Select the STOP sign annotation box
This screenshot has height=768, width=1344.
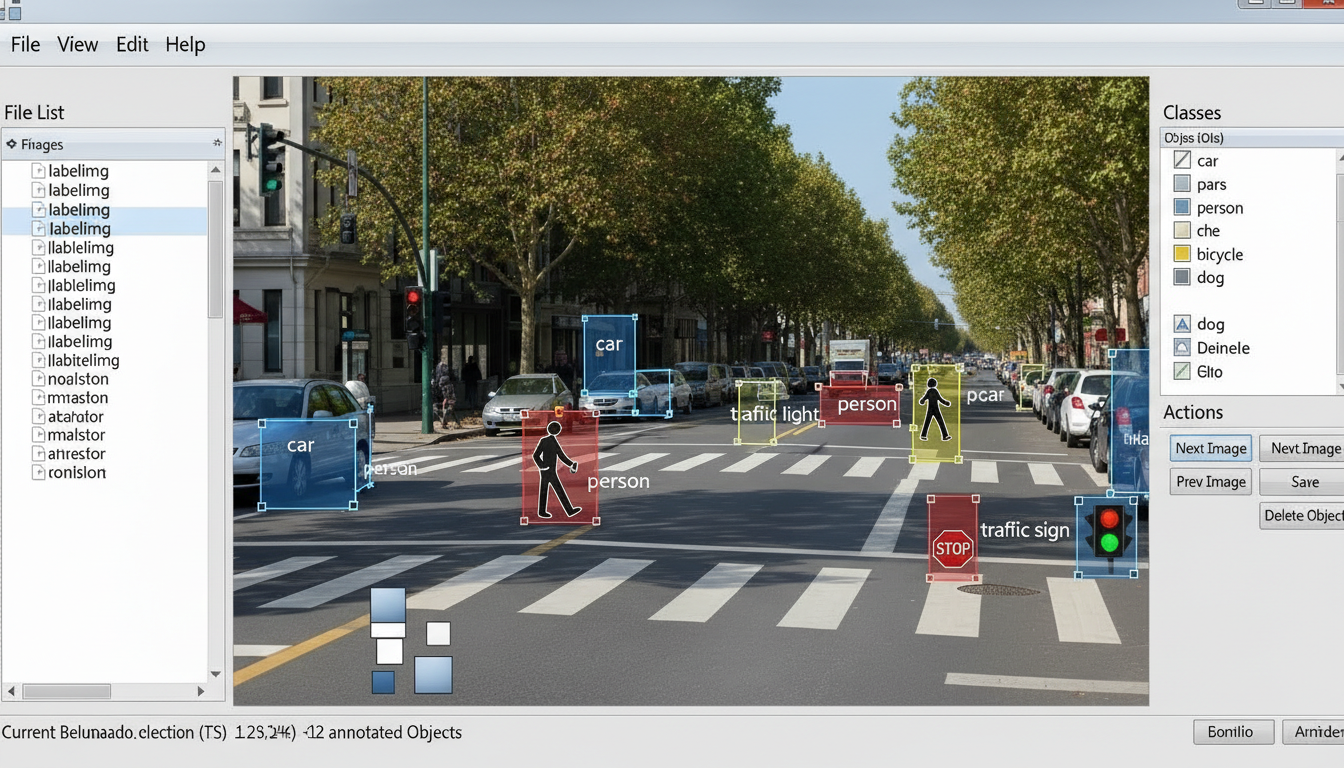click(953, 538)
